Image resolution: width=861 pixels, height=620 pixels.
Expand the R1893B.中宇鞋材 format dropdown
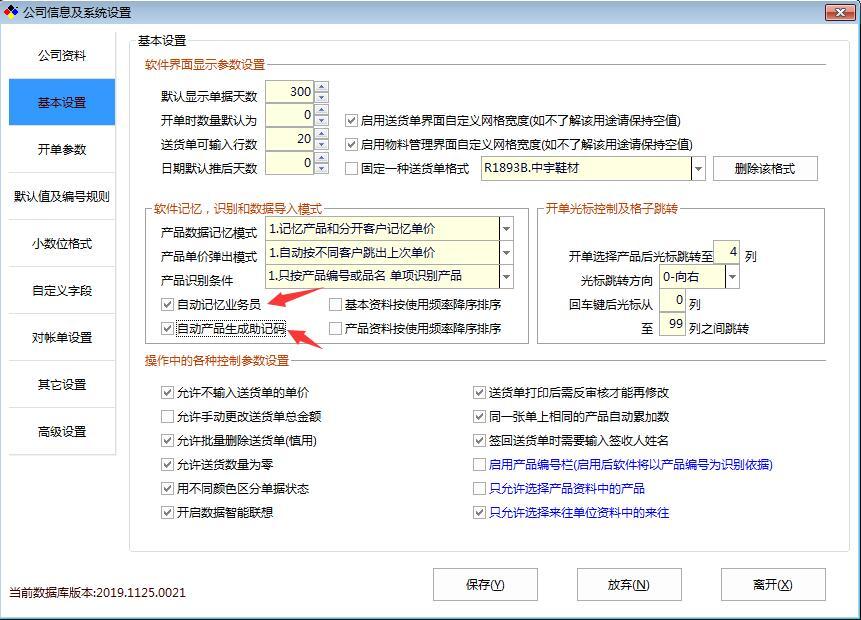698,169
